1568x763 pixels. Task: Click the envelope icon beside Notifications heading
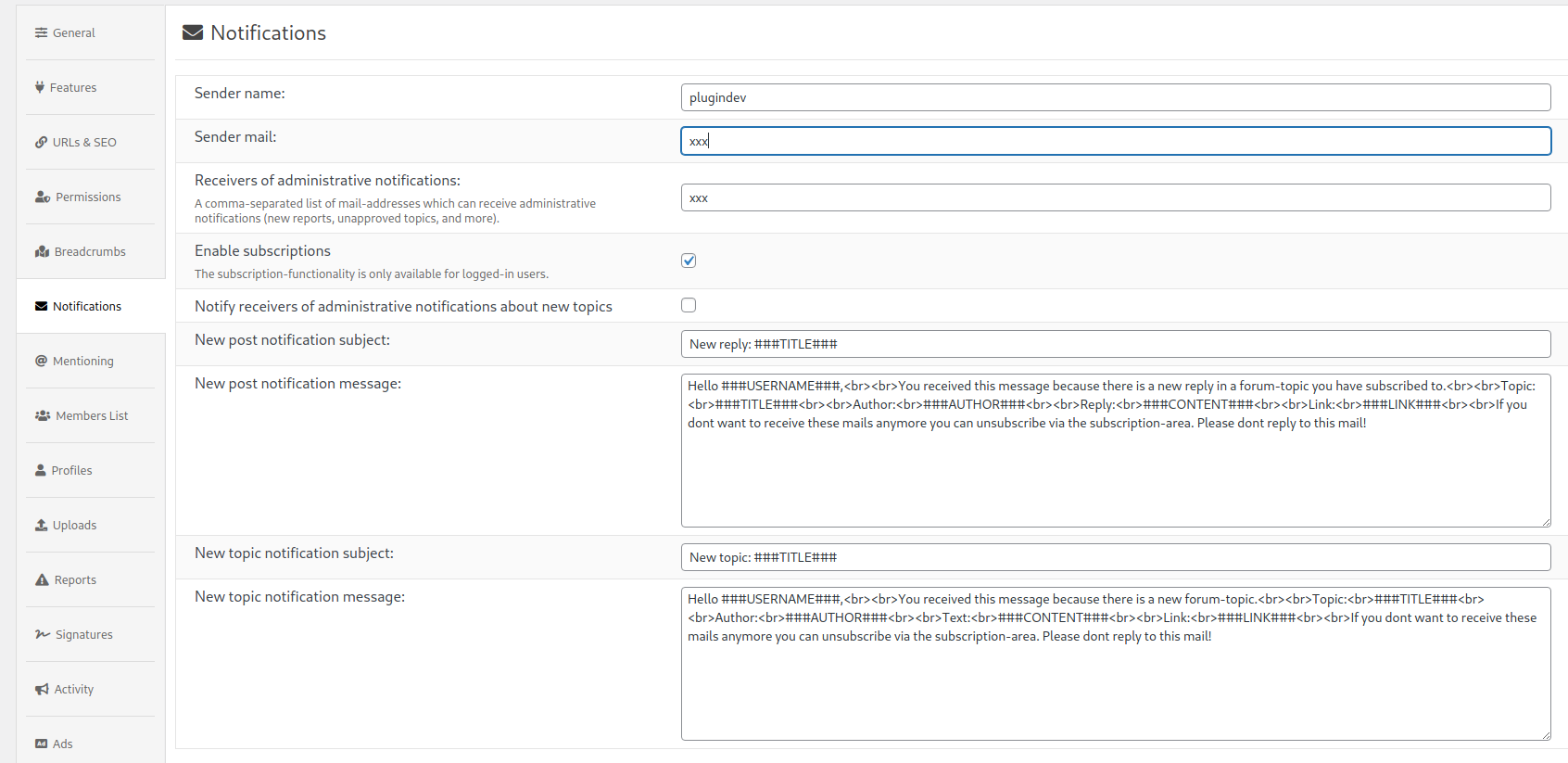[x=193, y=32]
